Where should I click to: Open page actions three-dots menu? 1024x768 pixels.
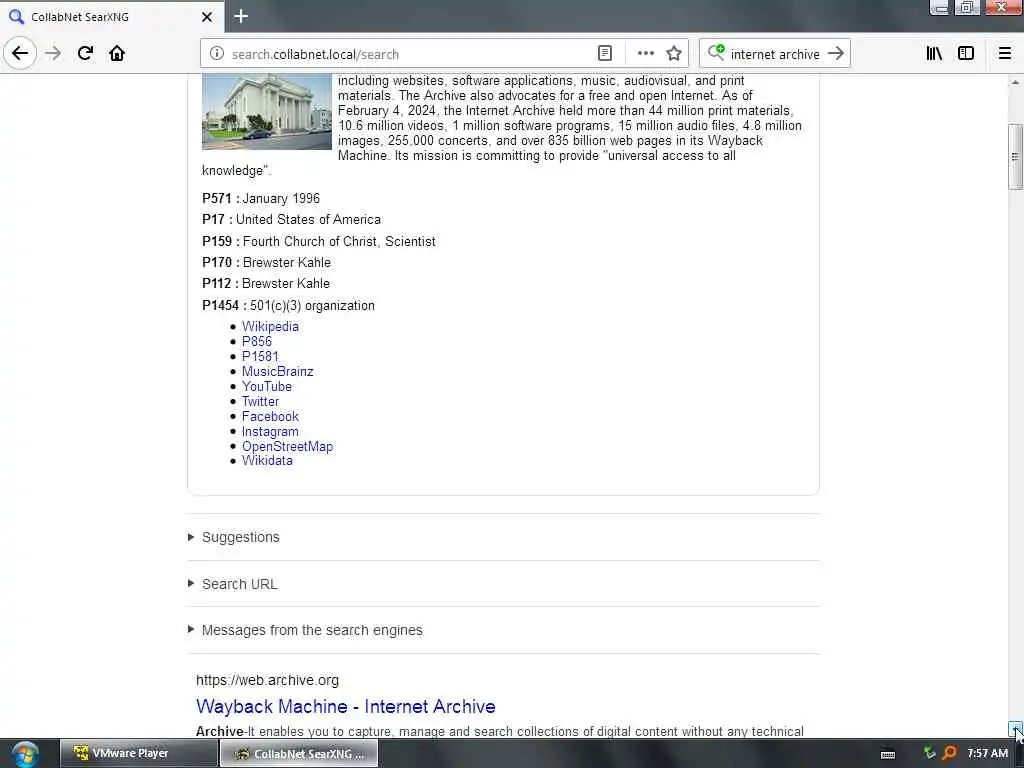(645, 54)
